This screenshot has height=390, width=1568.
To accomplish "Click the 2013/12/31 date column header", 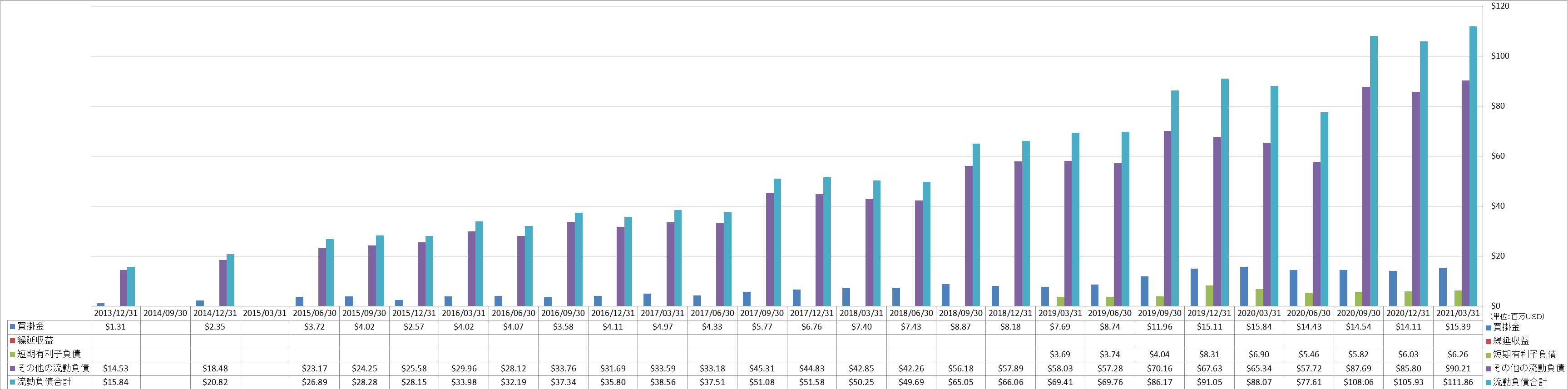I will pyautogui.click(x=116, y=313).
